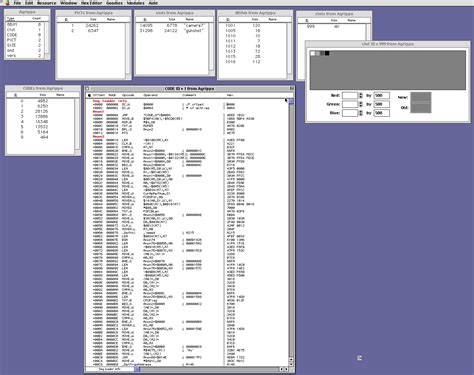
Task: Select the "camera?" sound resource
Action: tap(172, 25)
